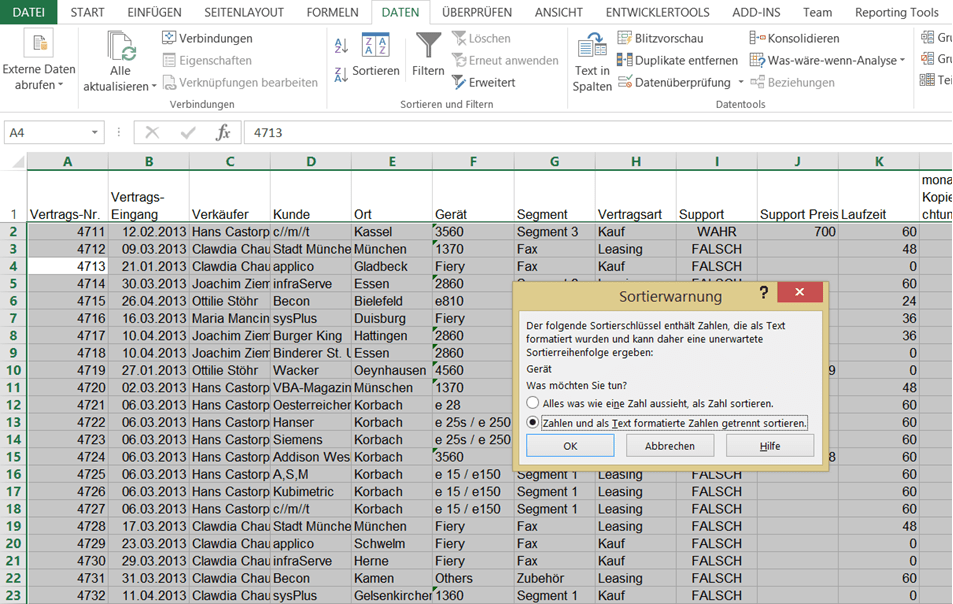Confirm the sort warning with OK

(570, 445)
